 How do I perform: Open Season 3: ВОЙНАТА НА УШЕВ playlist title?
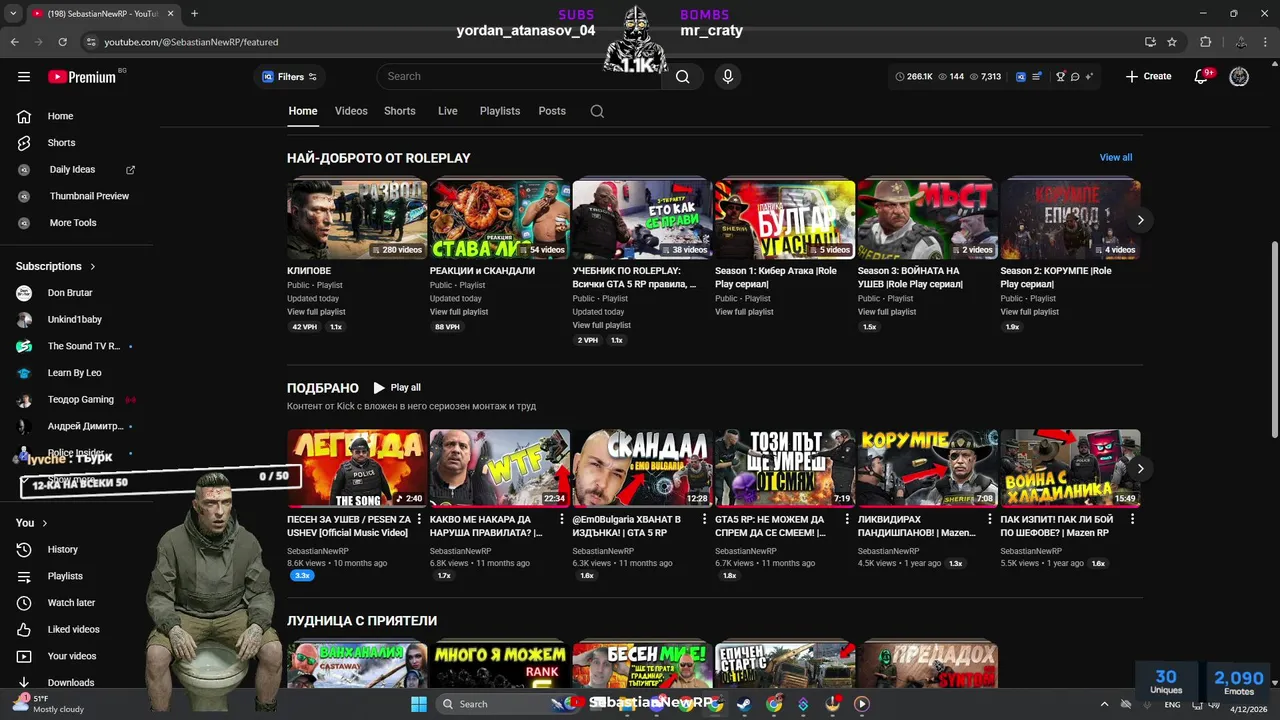[909, 277]
